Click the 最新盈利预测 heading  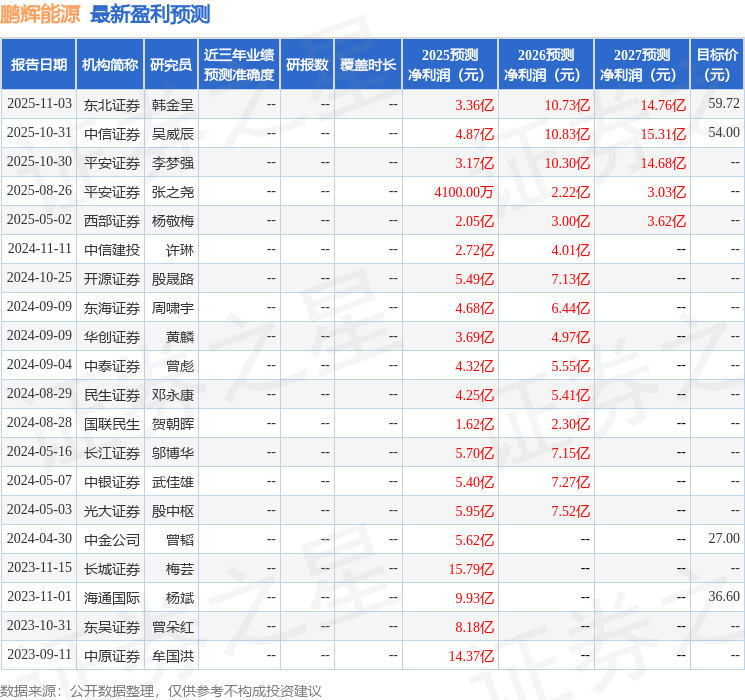[150, 14]
